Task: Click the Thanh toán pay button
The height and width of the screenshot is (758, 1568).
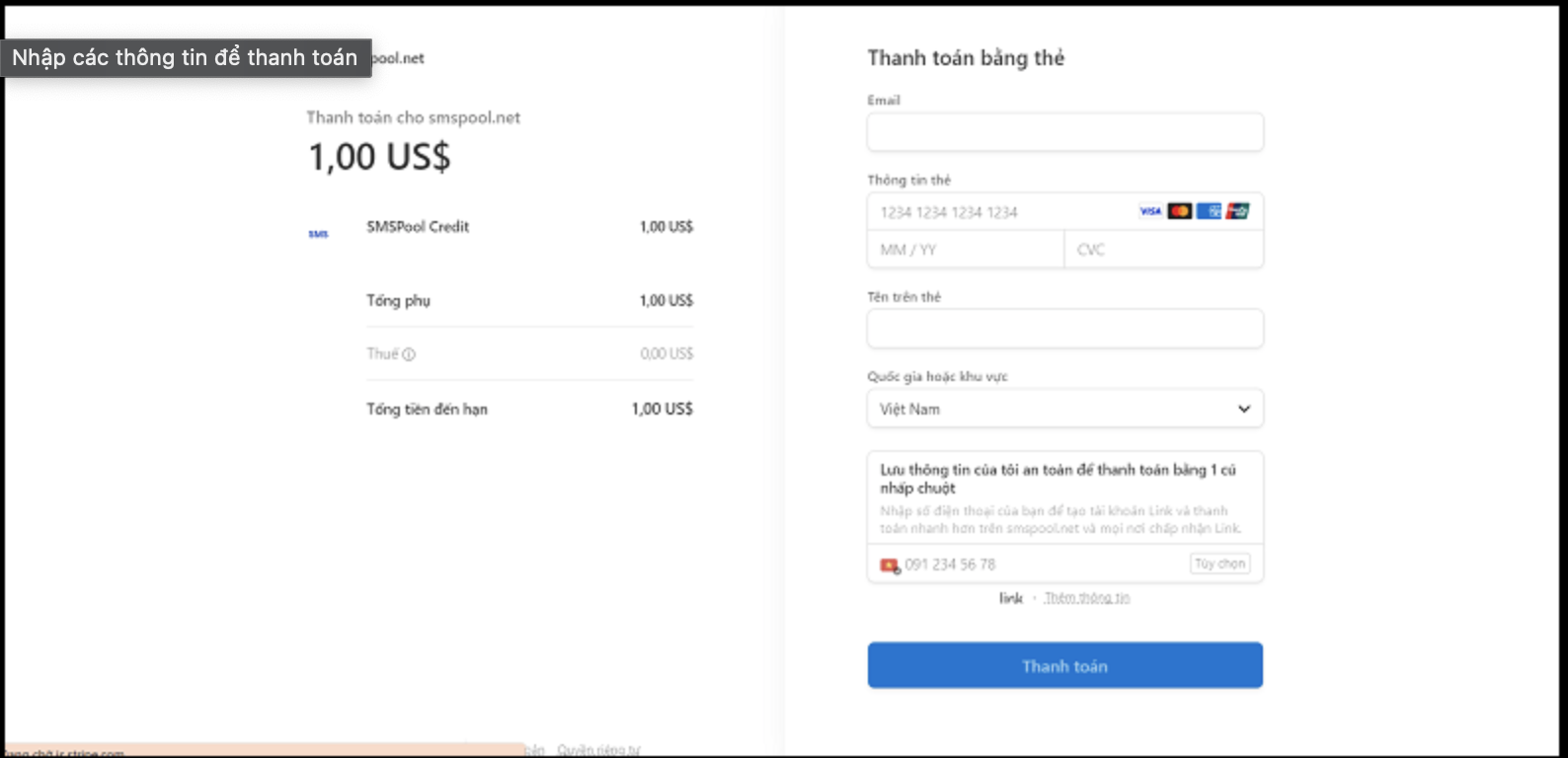Action: coord(1064,666)
